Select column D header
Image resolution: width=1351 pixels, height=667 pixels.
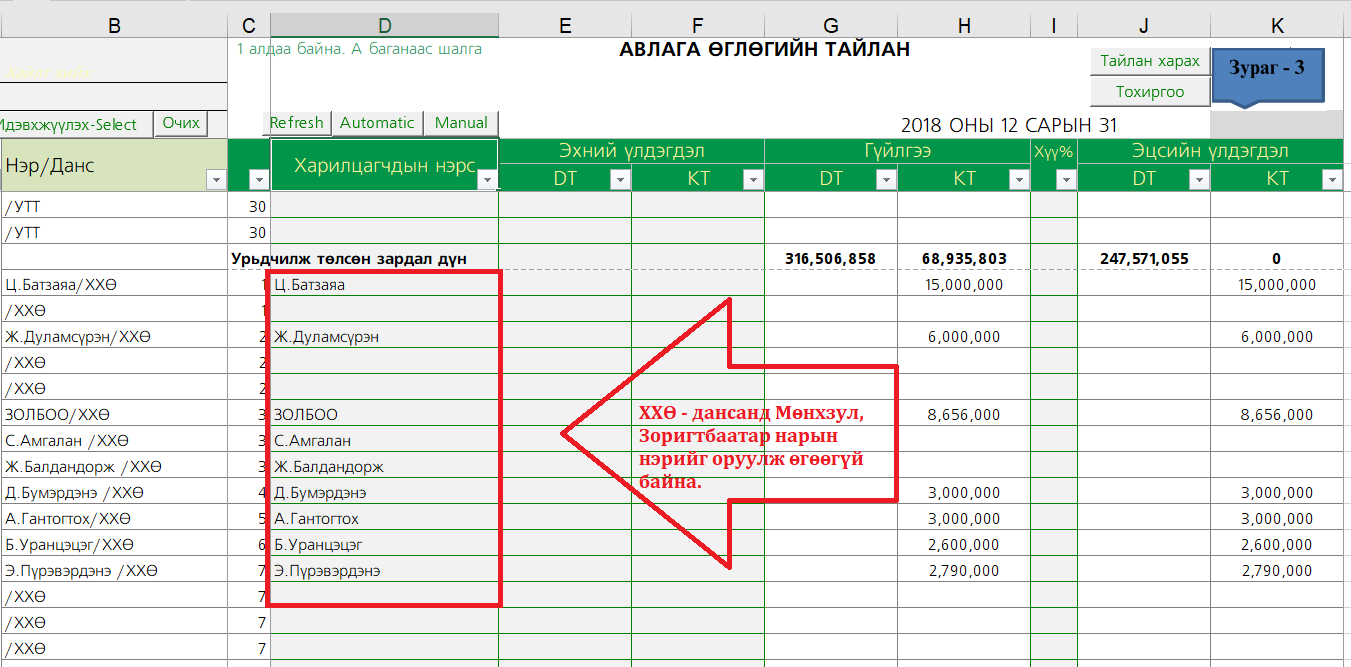pos(384,26)
